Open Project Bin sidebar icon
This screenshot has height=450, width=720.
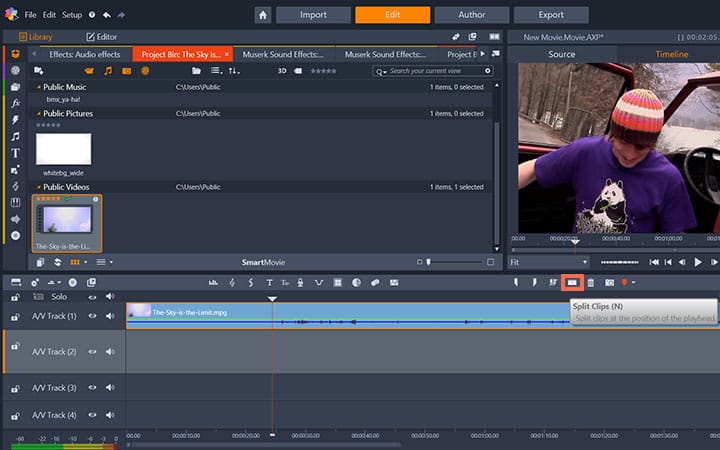[x=15, y=54]
